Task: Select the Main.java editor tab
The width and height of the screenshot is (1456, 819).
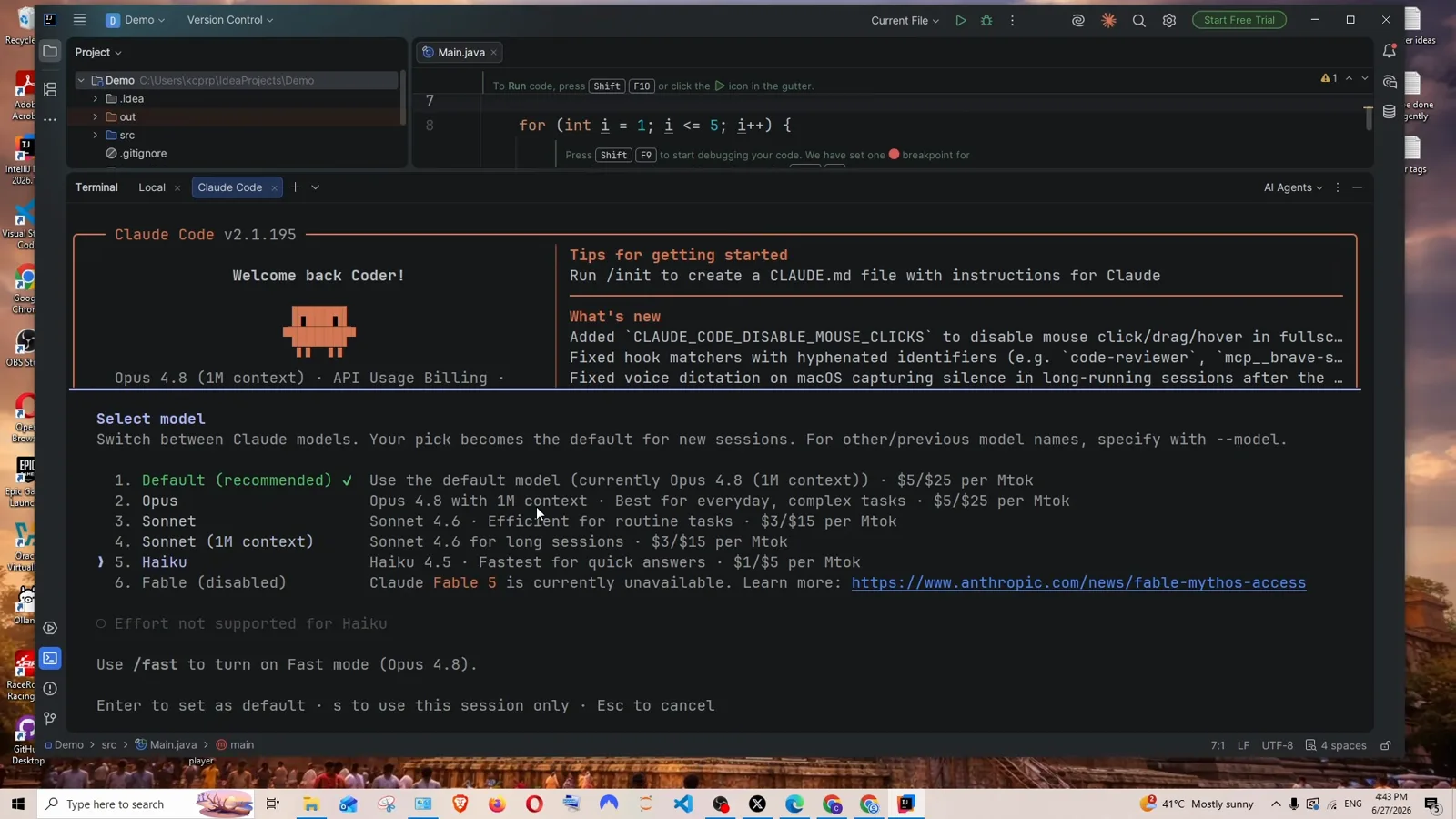Action: (x=460, y=52)
